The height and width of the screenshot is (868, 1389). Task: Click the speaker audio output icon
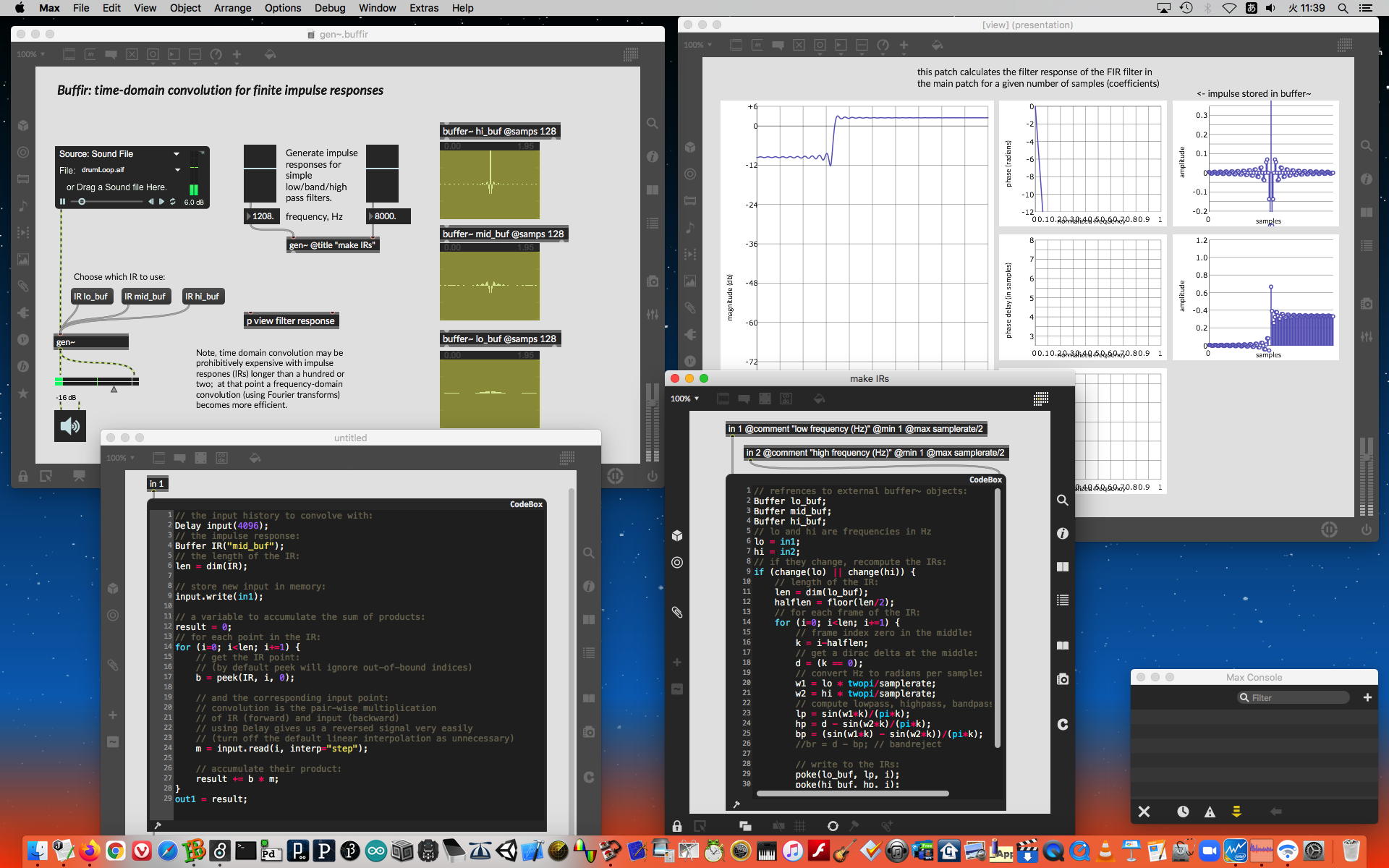pyautogui.click(x=70, y=426)
